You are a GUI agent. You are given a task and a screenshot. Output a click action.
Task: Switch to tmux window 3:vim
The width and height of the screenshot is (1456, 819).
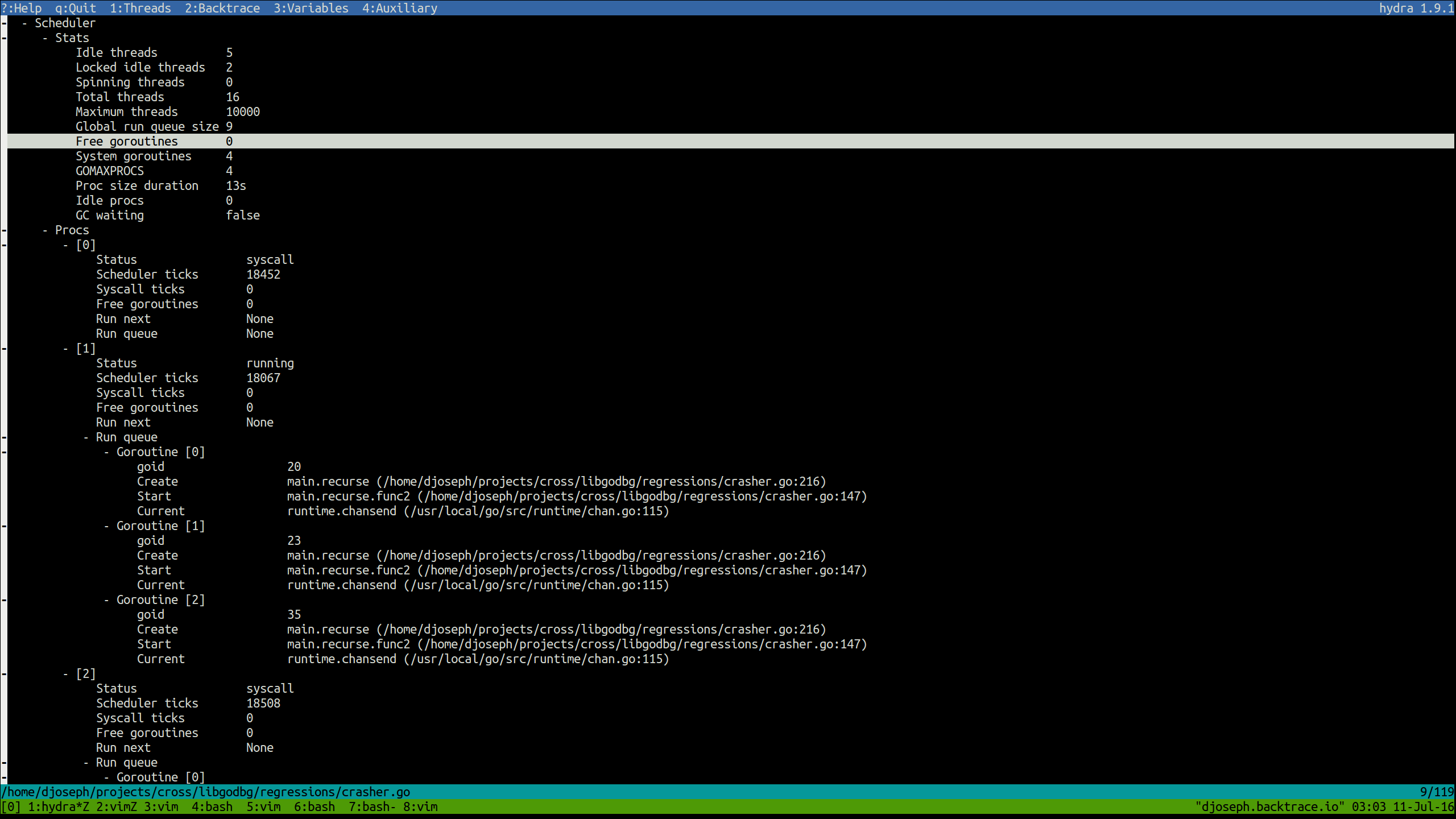click(x=161, y=807)
